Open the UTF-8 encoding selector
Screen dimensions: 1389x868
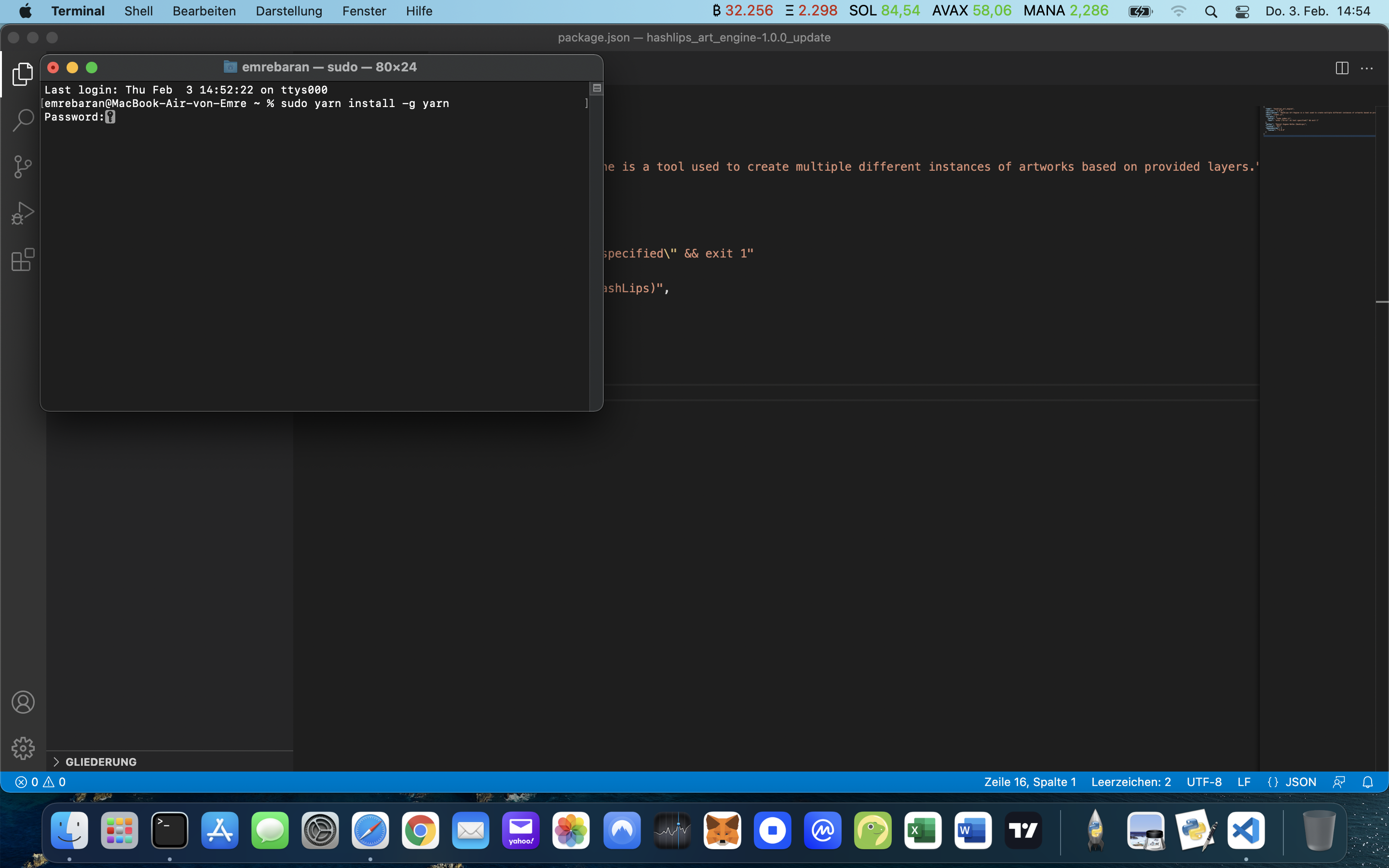click(1204, 782)
